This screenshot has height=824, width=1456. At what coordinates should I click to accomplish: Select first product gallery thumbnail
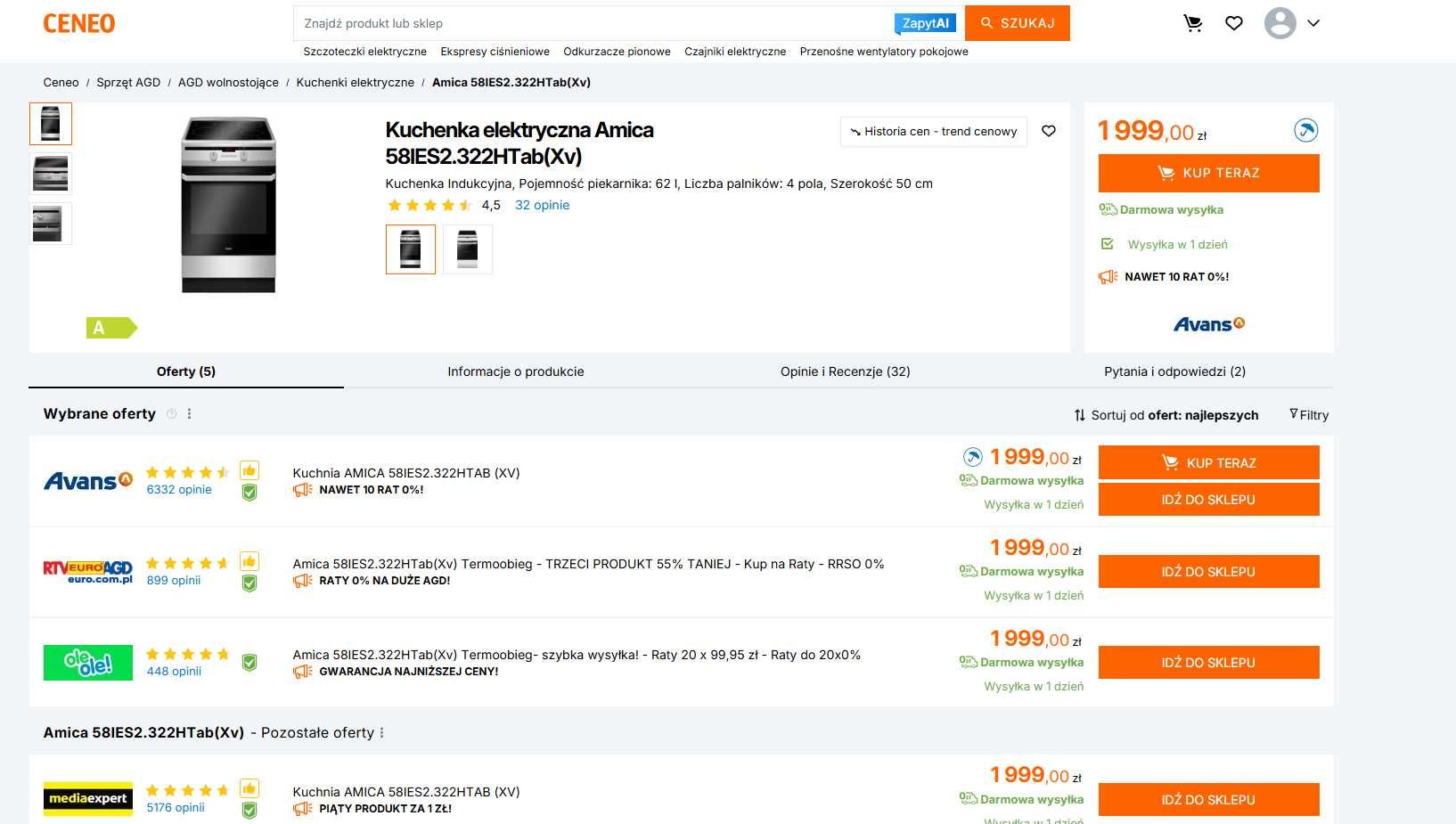[x=51, y=124]
